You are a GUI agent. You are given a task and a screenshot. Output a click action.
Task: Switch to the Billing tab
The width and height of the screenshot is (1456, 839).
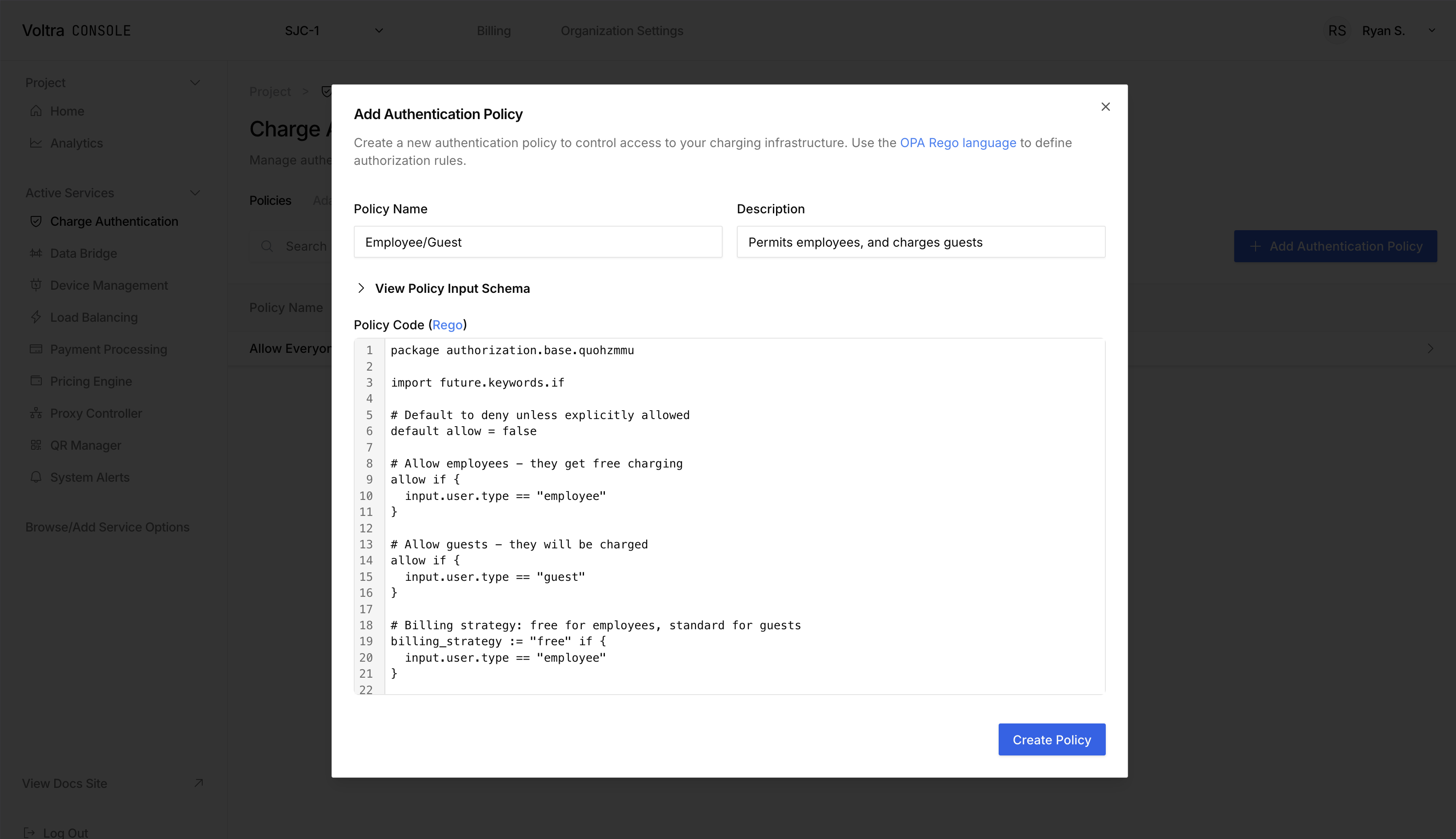click(x=493, y=31)
